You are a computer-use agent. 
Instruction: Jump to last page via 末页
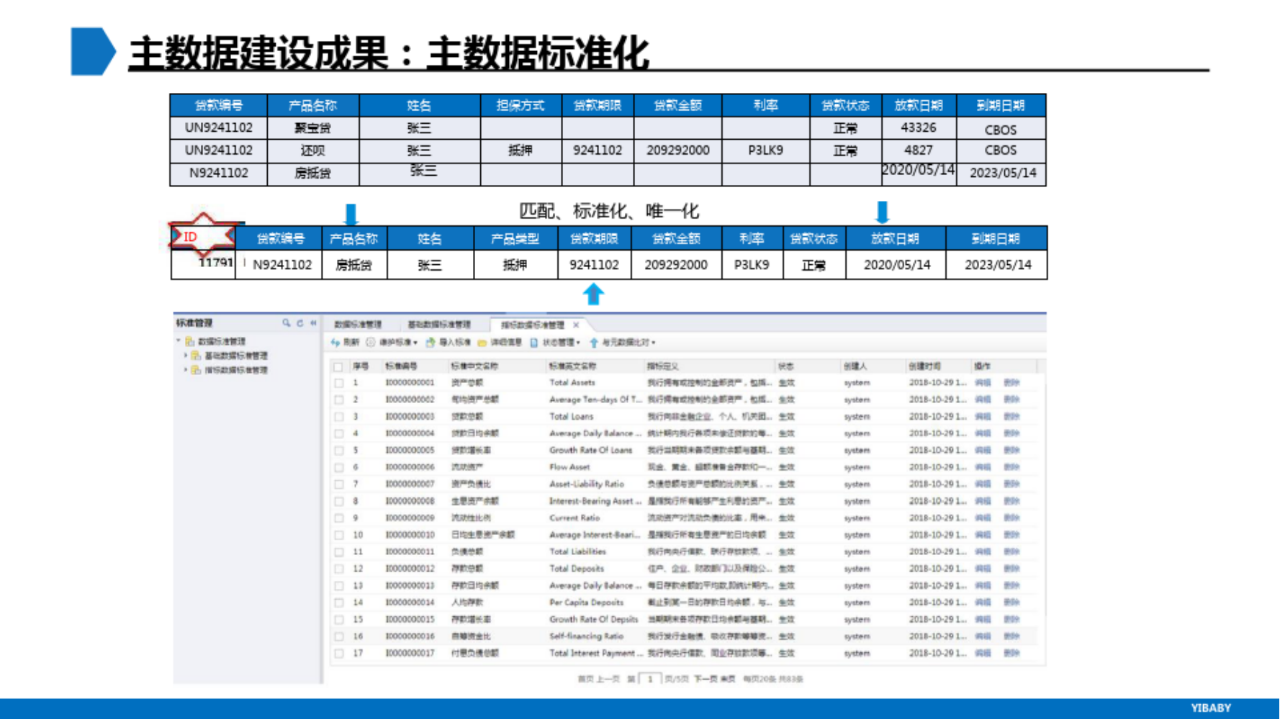click(x=729, y=679)
